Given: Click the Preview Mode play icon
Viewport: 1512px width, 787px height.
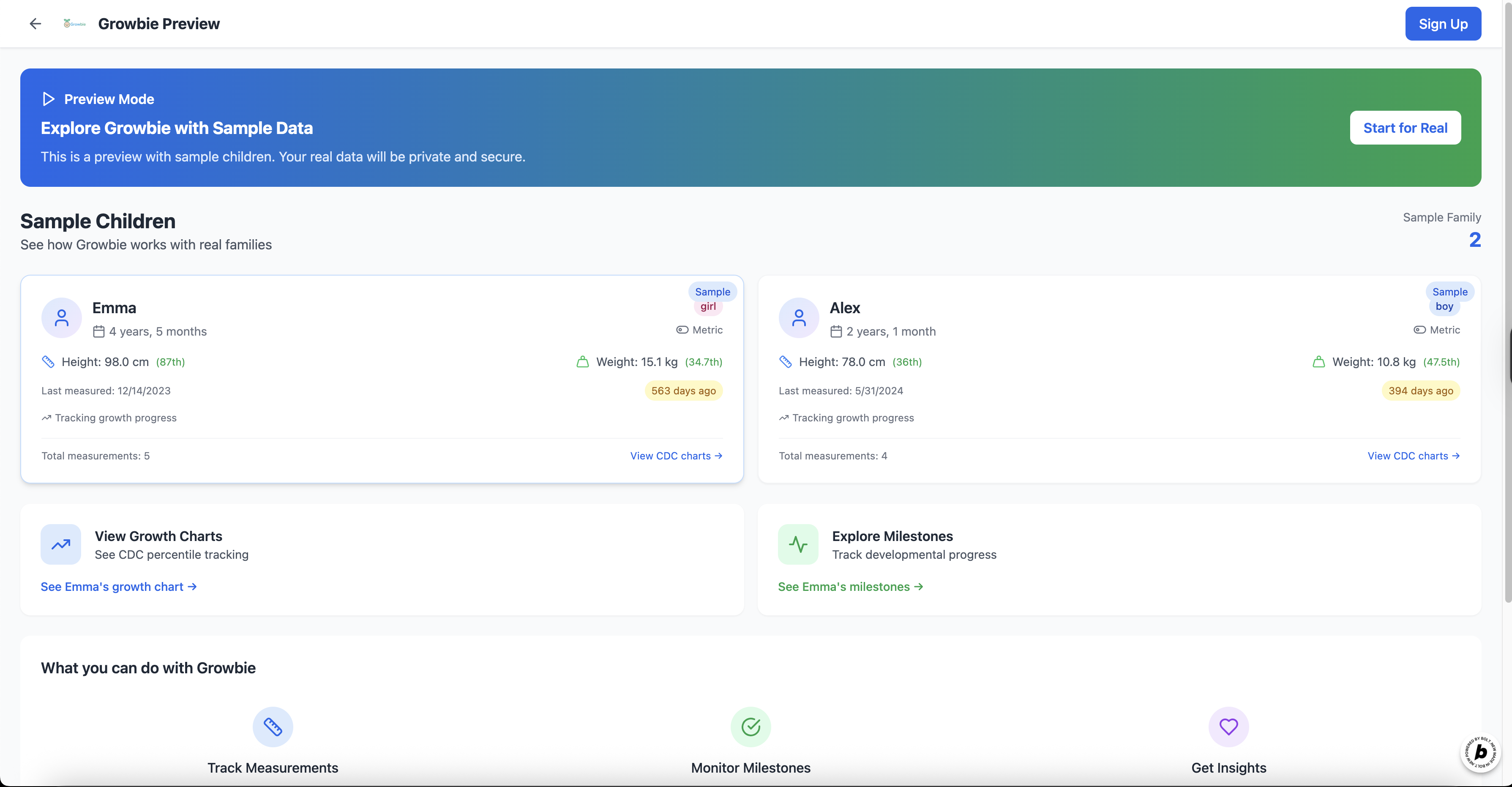Looking at the screenshot, I should (x=49, y=98).
